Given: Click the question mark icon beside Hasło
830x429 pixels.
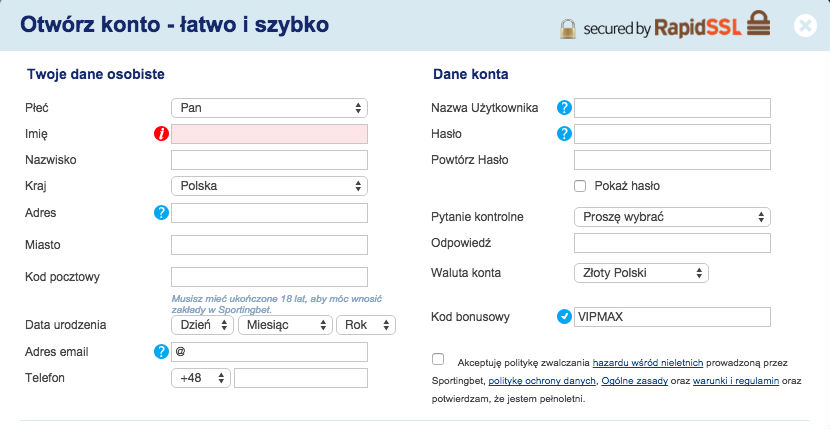Looking at the screenshot, I should click(x=564, y=134).
